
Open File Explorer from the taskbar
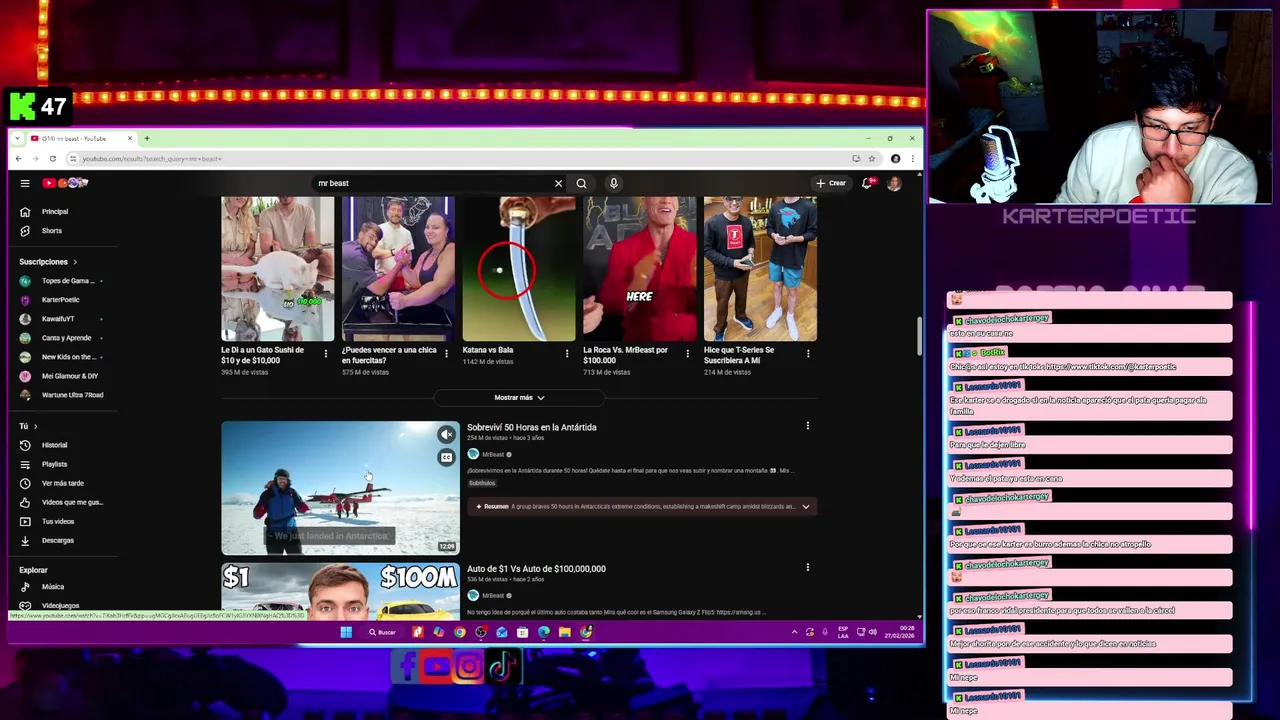point(564,632)
